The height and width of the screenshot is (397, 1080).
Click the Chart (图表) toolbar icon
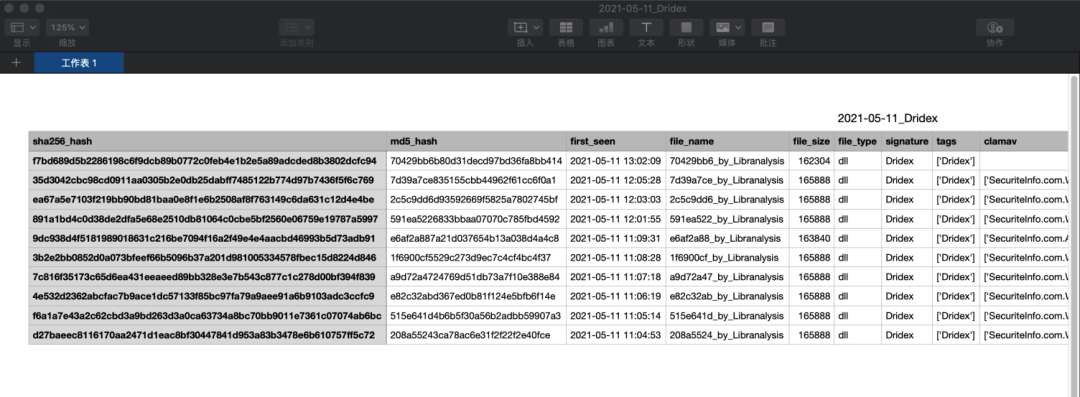coord(606,28)
